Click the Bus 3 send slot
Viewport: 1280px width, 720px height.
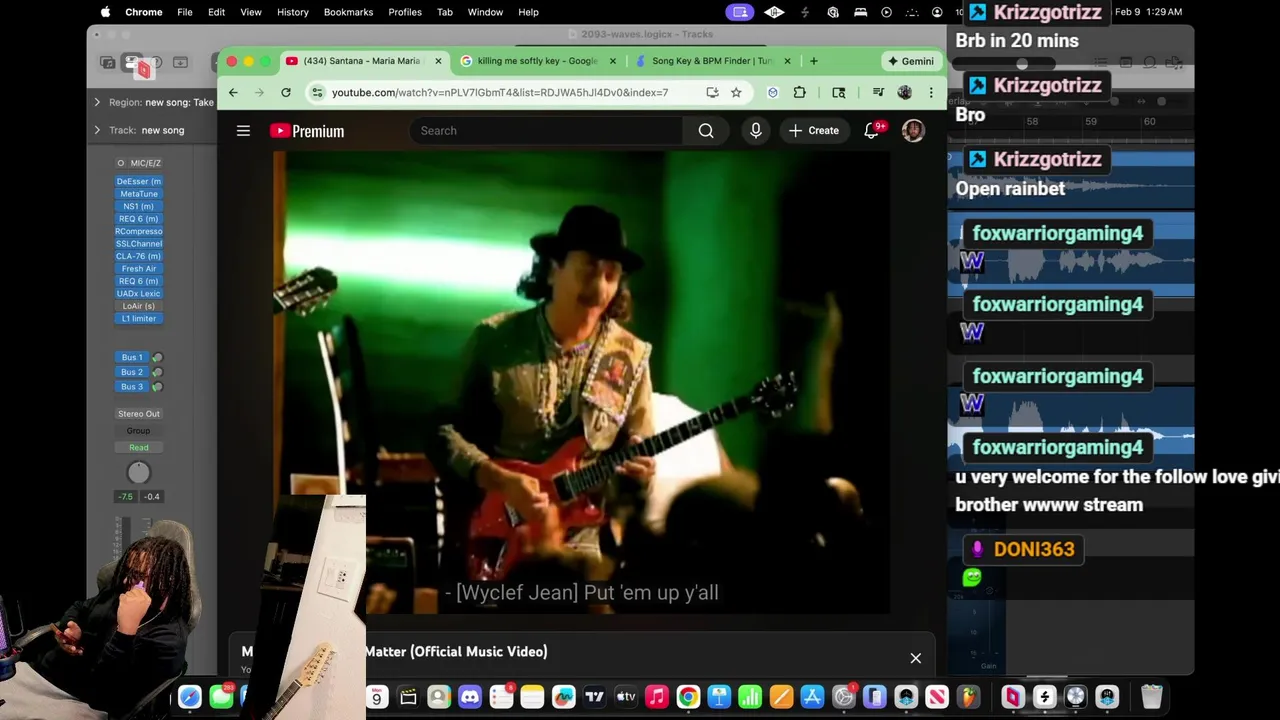(x=132, y=386)
